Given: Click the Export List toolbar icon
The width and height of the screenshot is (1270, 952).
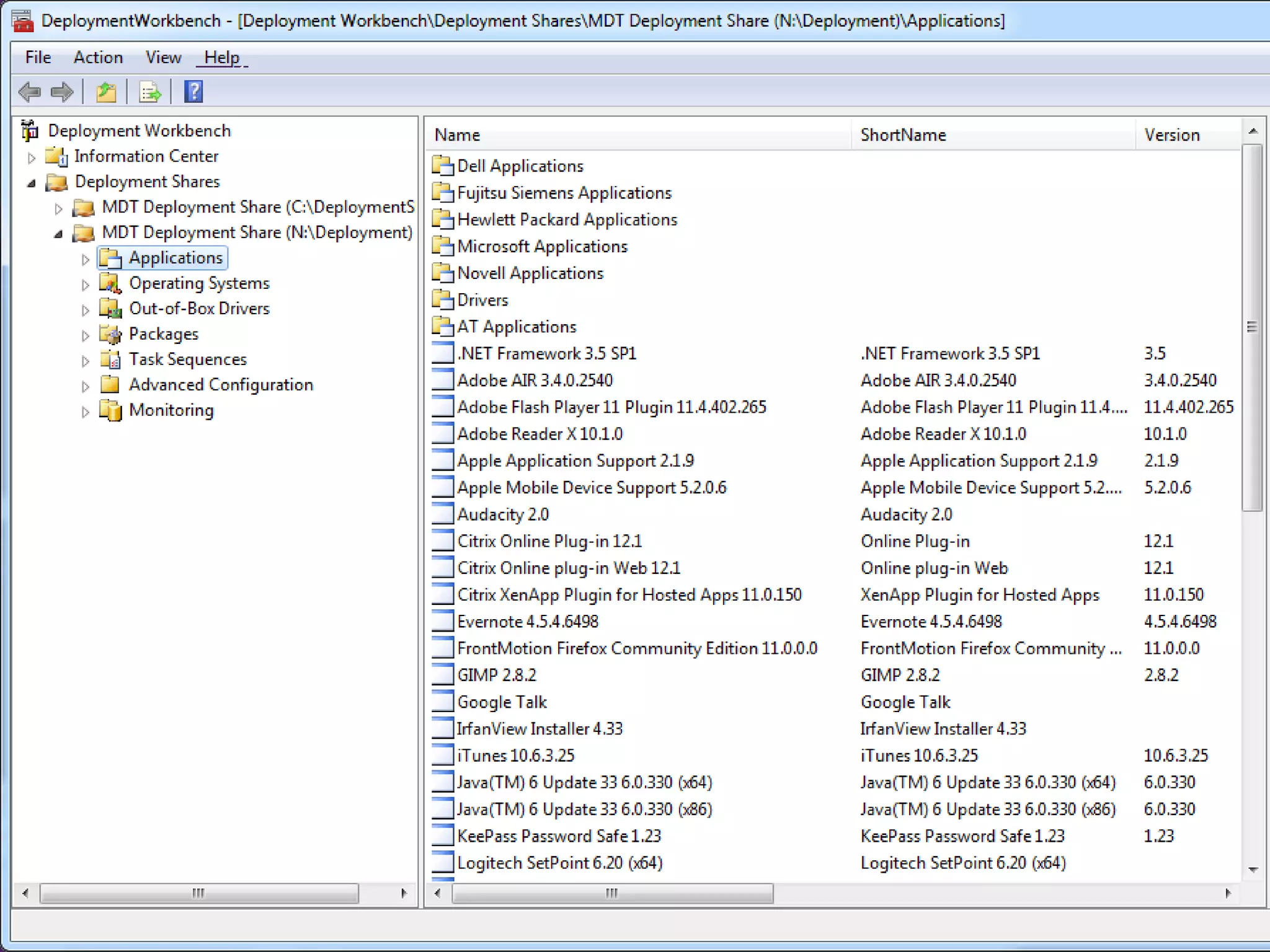Looking at the screenshot, I should (x=149, y=92).
